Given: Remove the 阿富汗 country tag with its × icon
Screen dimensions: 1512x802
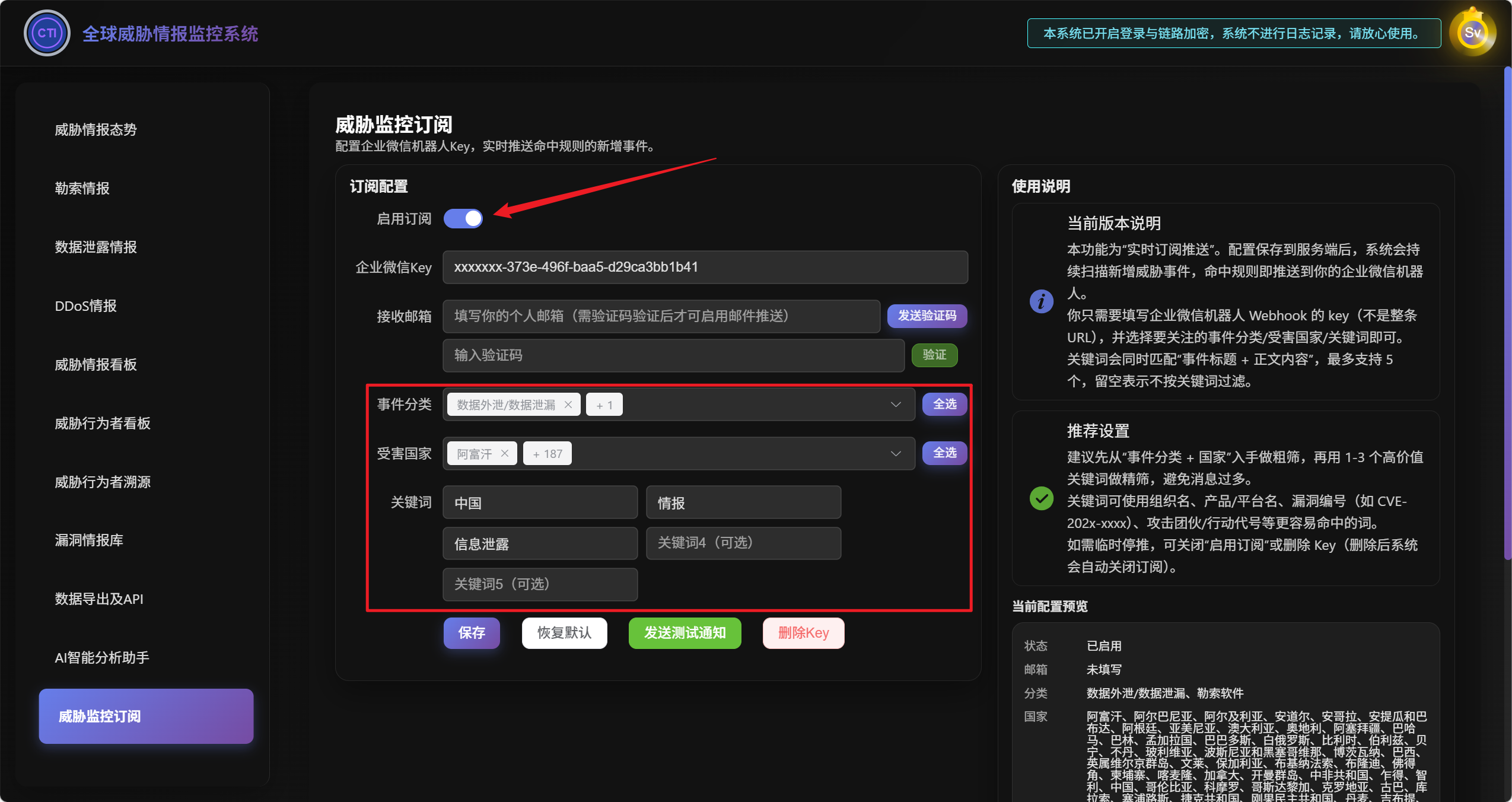Looking at the screenshot, I should pos(504,453).
